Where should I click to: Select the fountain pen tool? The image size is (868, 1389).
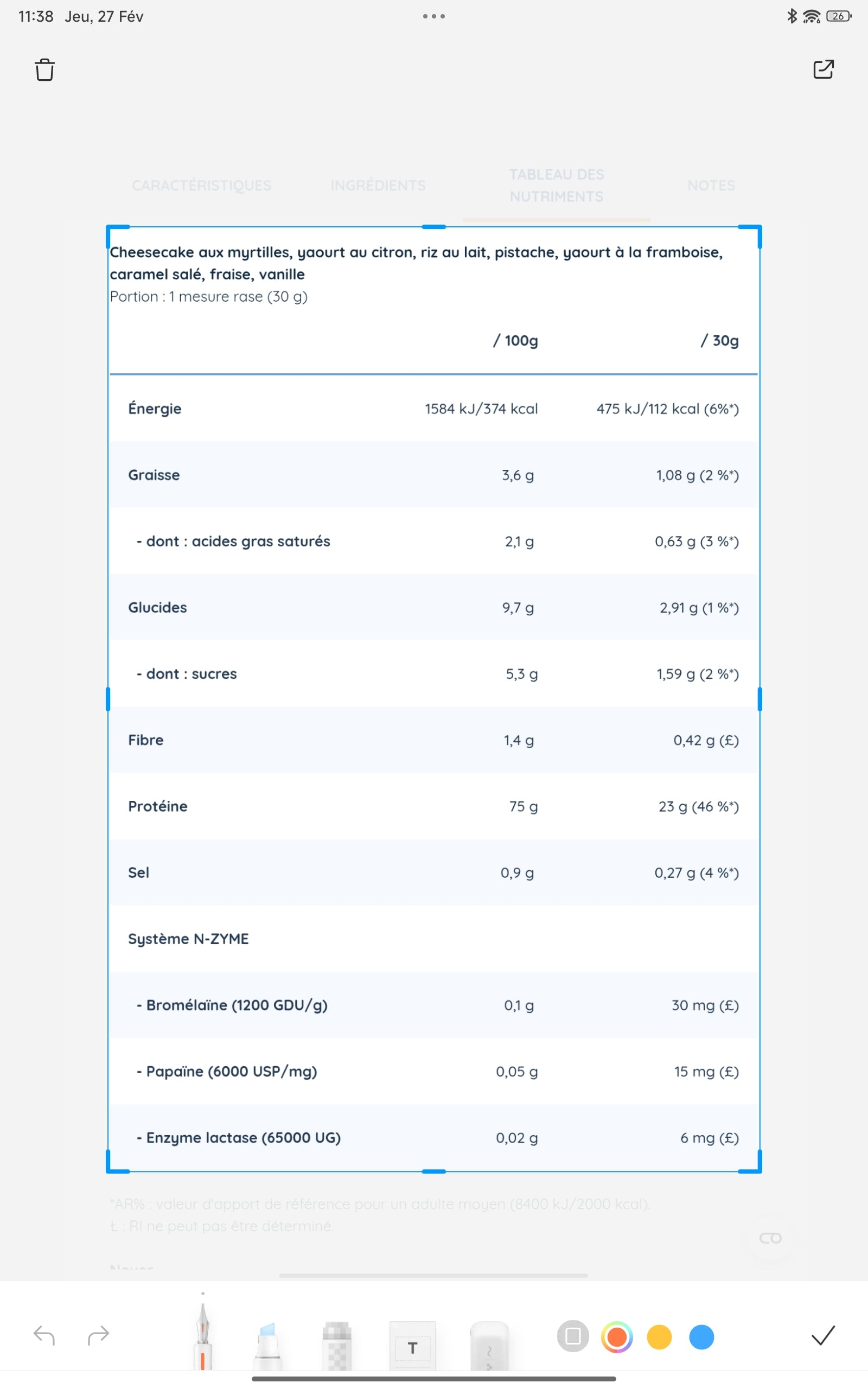coord(203,1337)
